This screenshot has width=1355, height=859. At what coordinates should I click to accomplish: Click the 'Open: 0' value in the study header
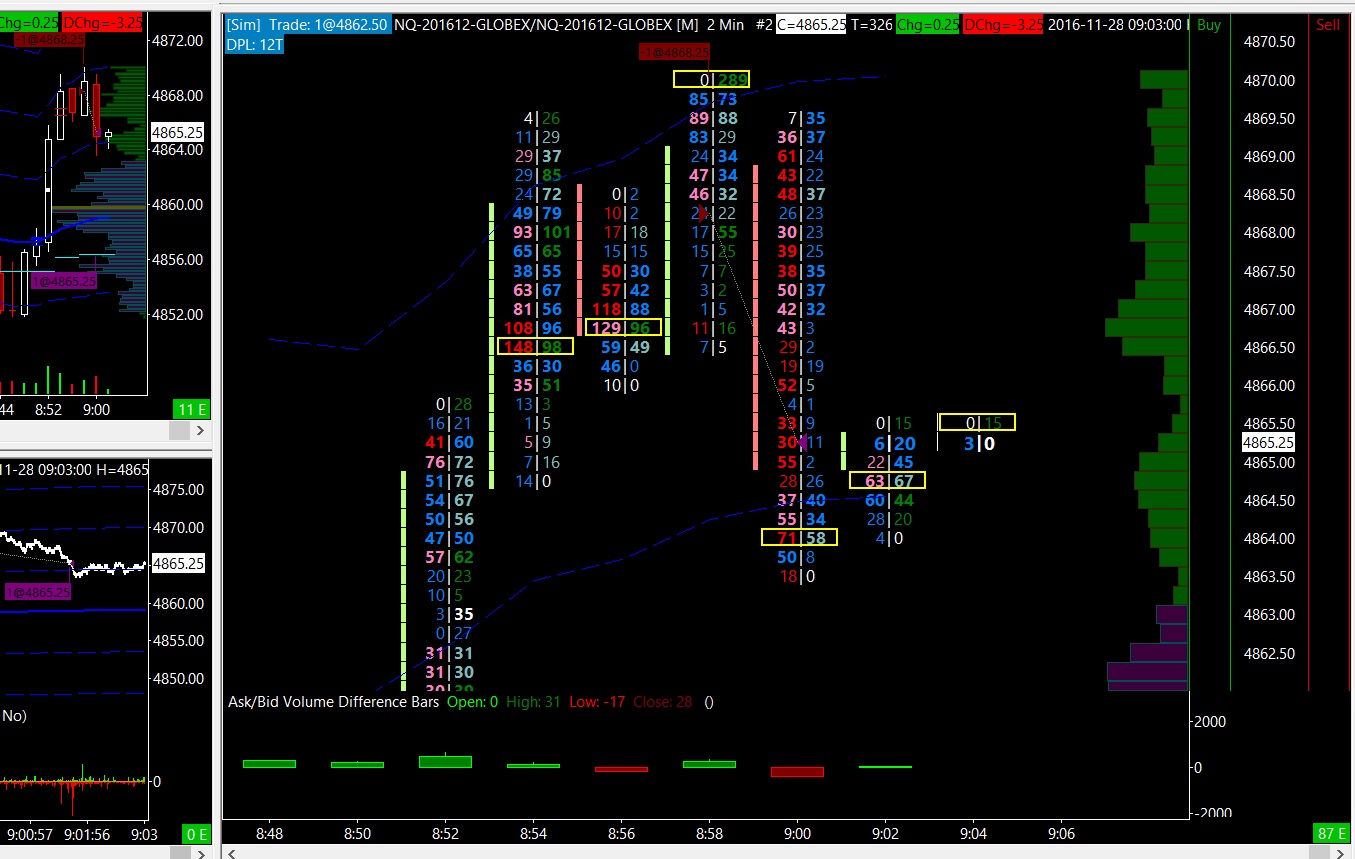point(474,702)
